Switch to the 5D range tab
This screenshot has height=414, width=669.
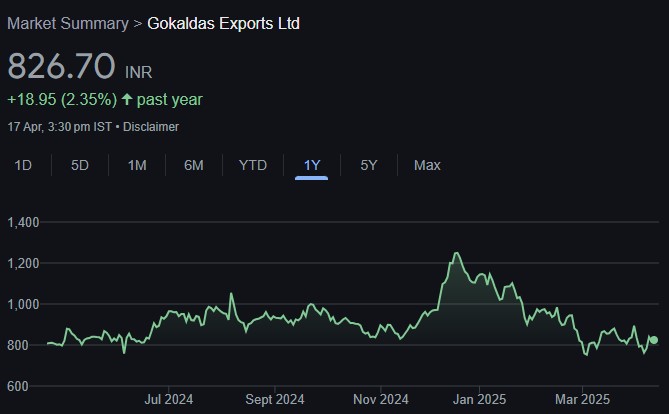coord(80,165)
